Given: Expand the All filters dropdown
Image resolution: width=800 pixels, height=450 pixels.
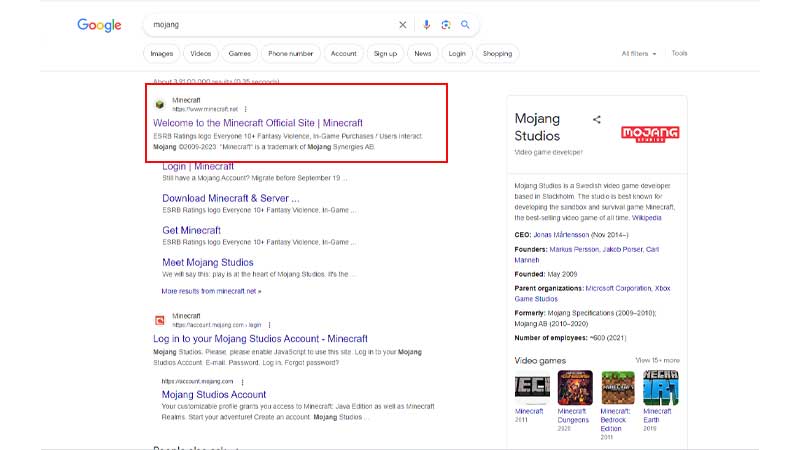Looking at the screenshot, I should [x=639, y=54].
